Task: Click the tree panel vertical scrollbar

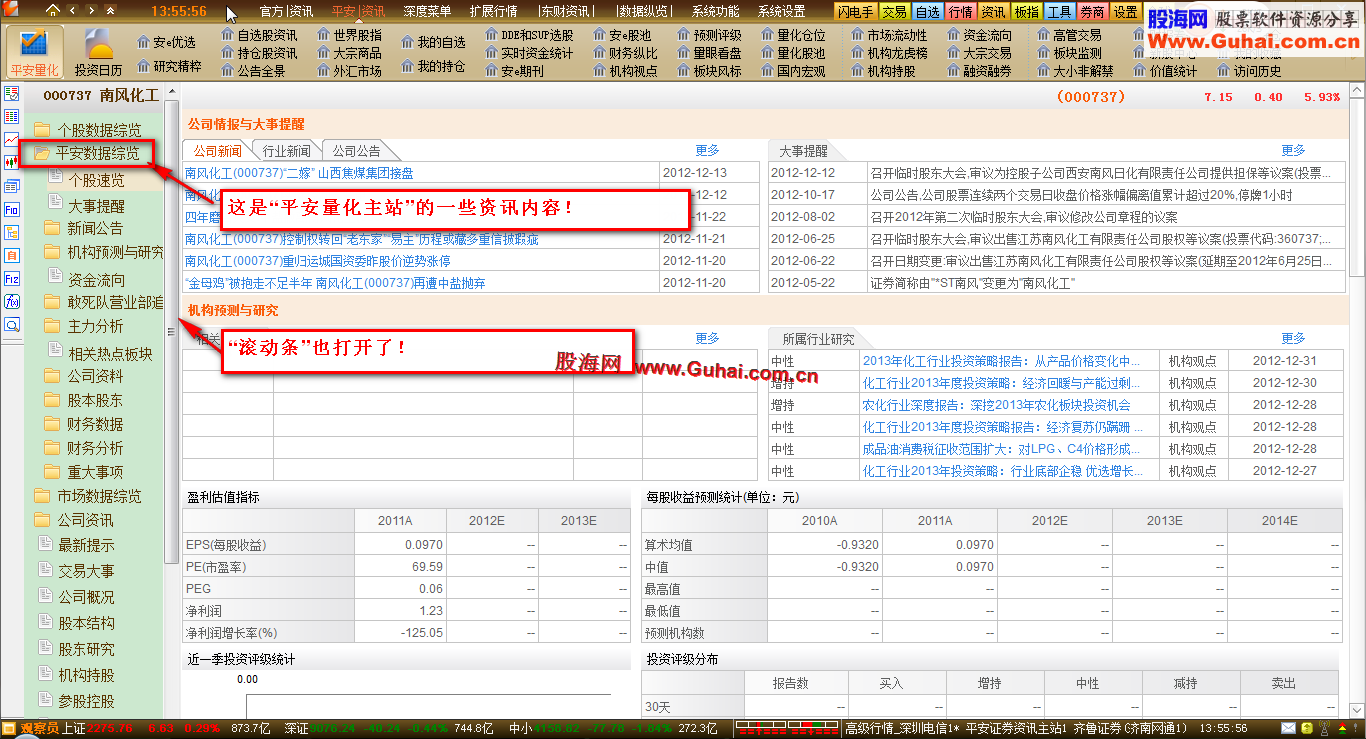Action: [172, 330]
